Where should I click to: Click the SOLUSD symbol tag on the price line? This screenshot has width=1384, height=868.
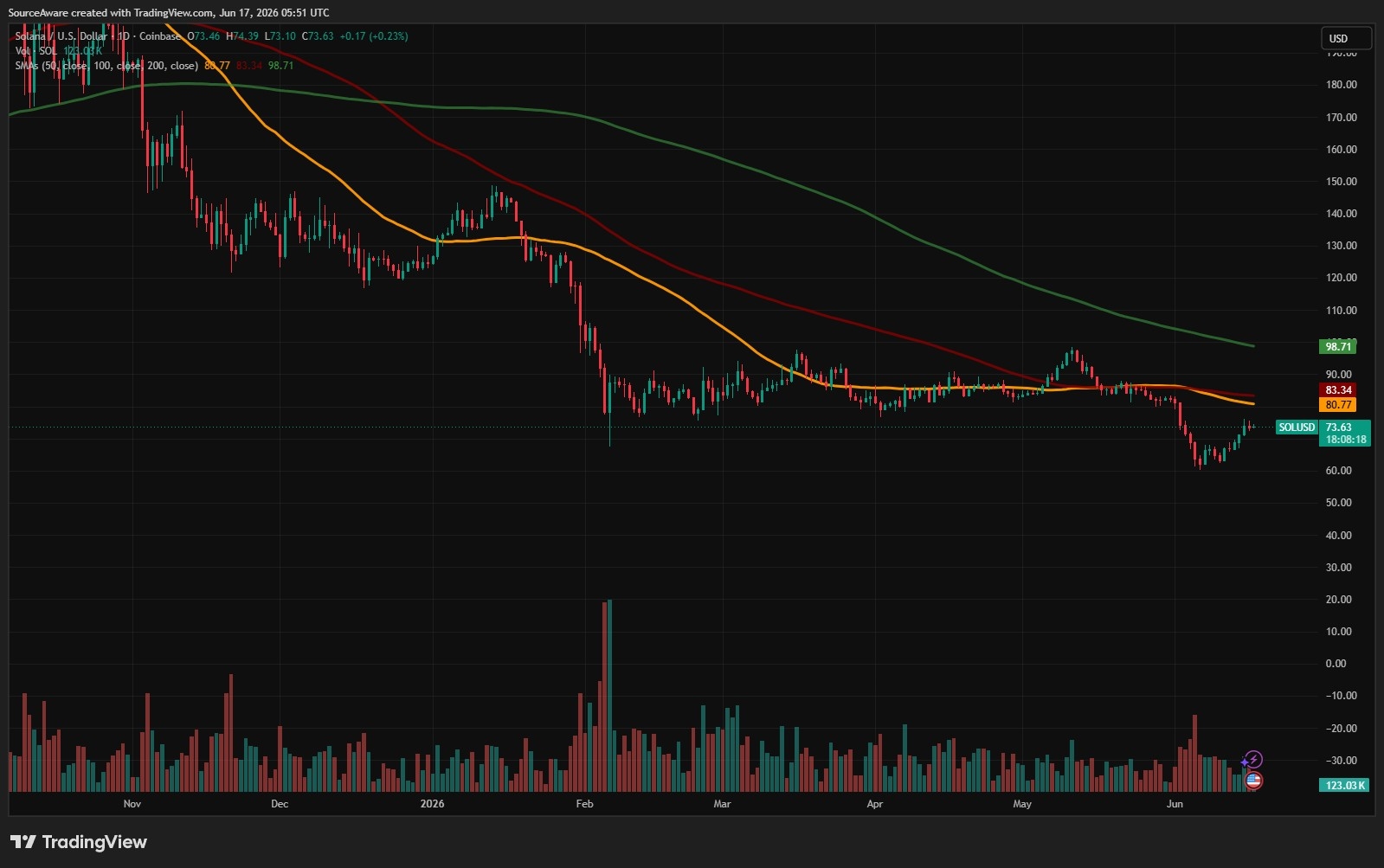pos(1297,428)
